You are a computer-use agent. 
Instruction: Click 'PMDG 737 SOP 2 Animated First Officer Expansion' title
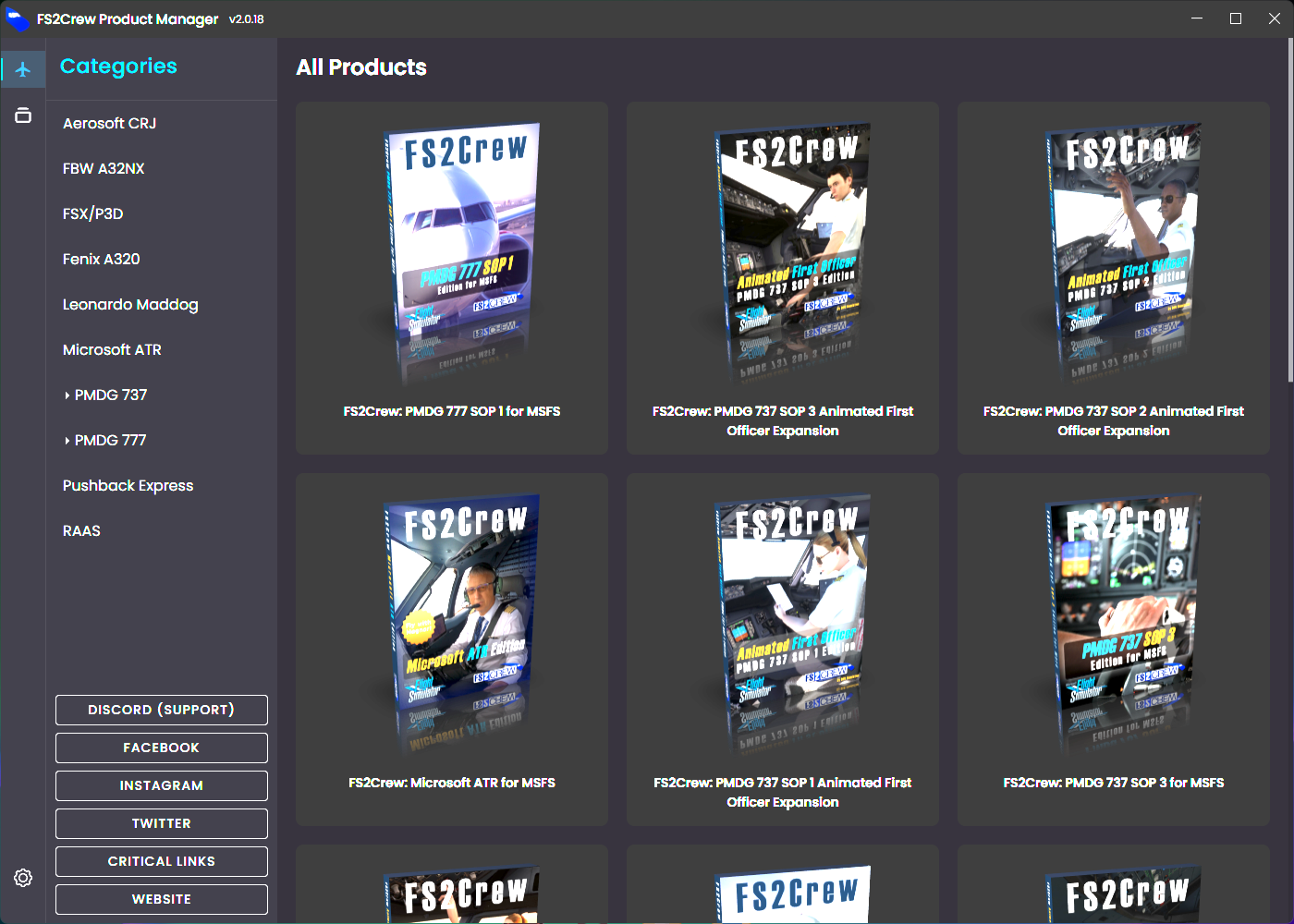point(1114,420)
